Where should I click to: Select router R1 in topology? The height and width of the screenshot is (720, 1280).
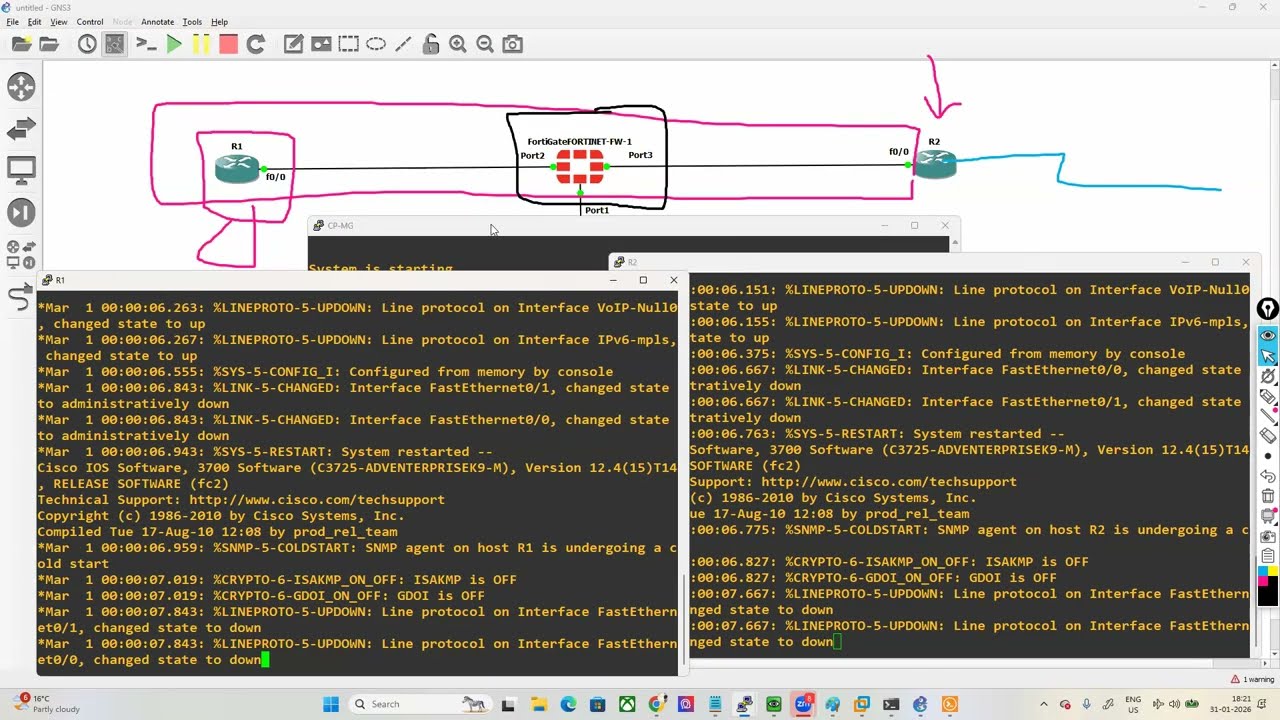237,169
